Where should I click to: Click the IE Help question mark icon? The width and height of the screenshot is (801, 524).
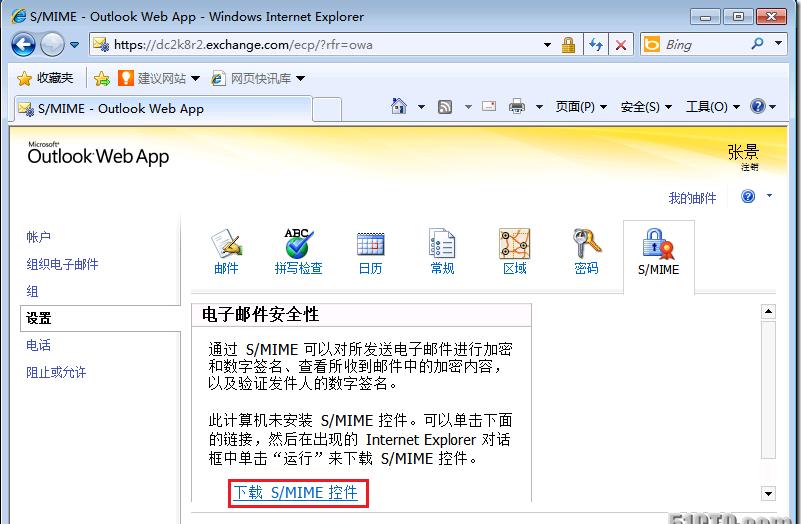(x=758, y=106)
